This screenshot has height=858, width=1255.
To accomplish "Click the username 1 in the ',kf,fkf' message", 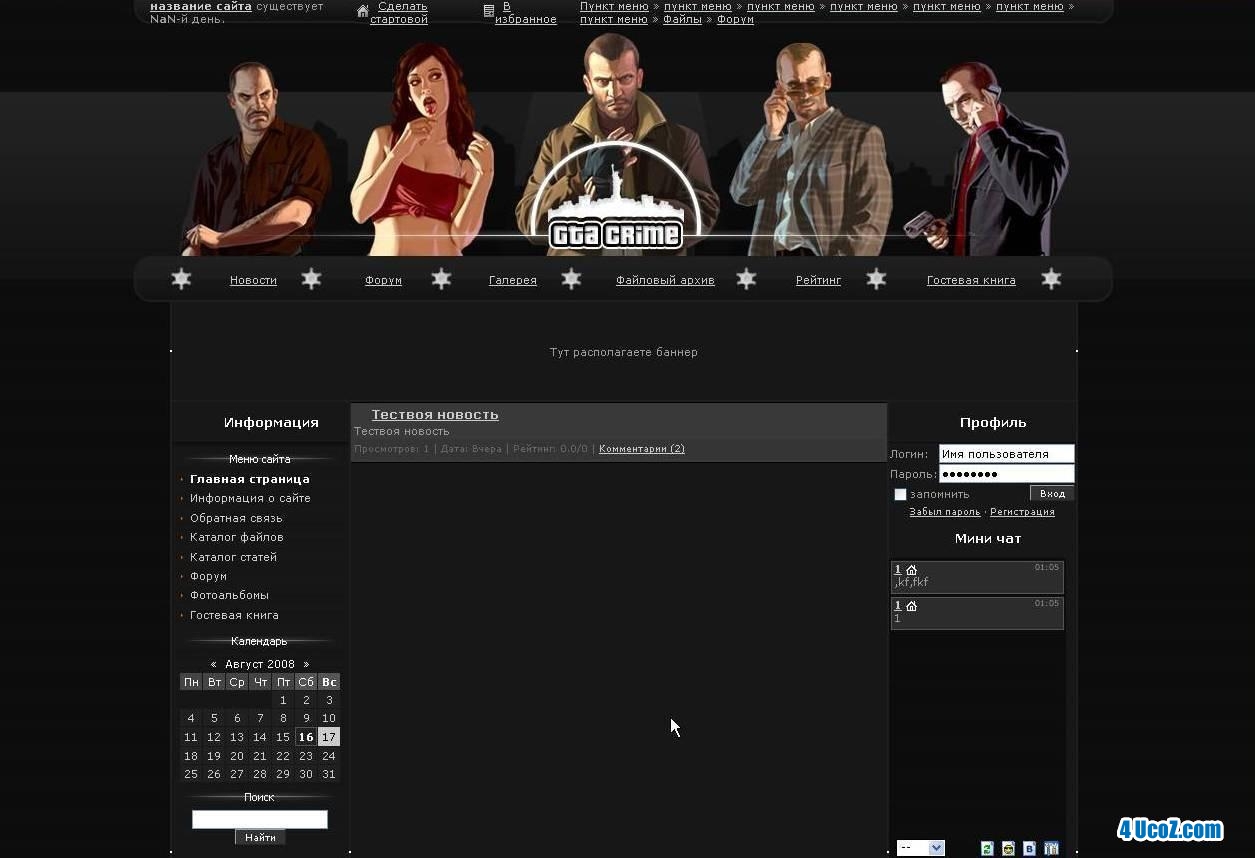I will [x=898, y=570].
